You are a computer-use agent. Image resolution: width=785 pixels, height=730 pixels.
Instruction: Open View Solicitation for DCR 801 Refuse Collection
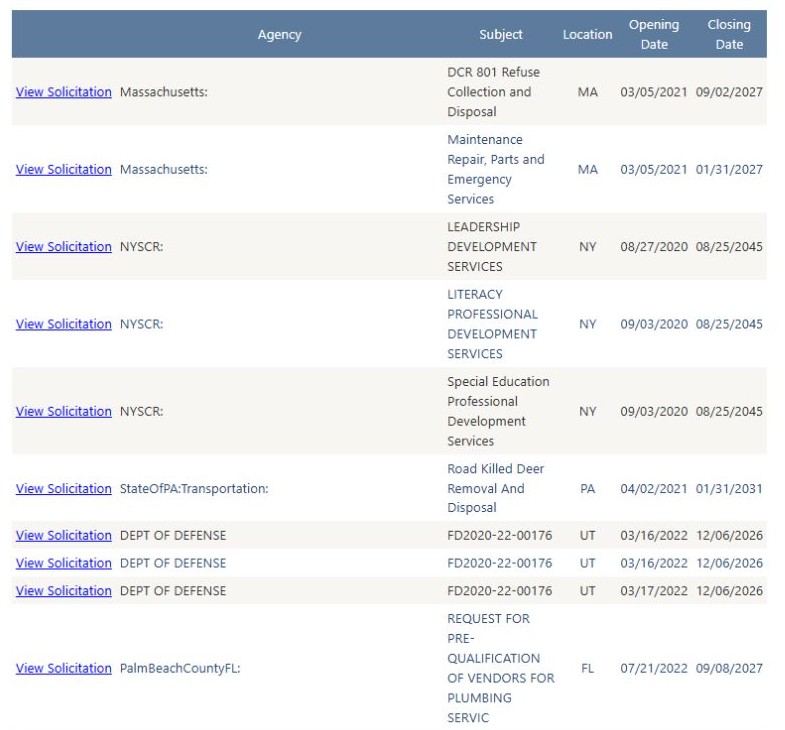pos(64,92)
